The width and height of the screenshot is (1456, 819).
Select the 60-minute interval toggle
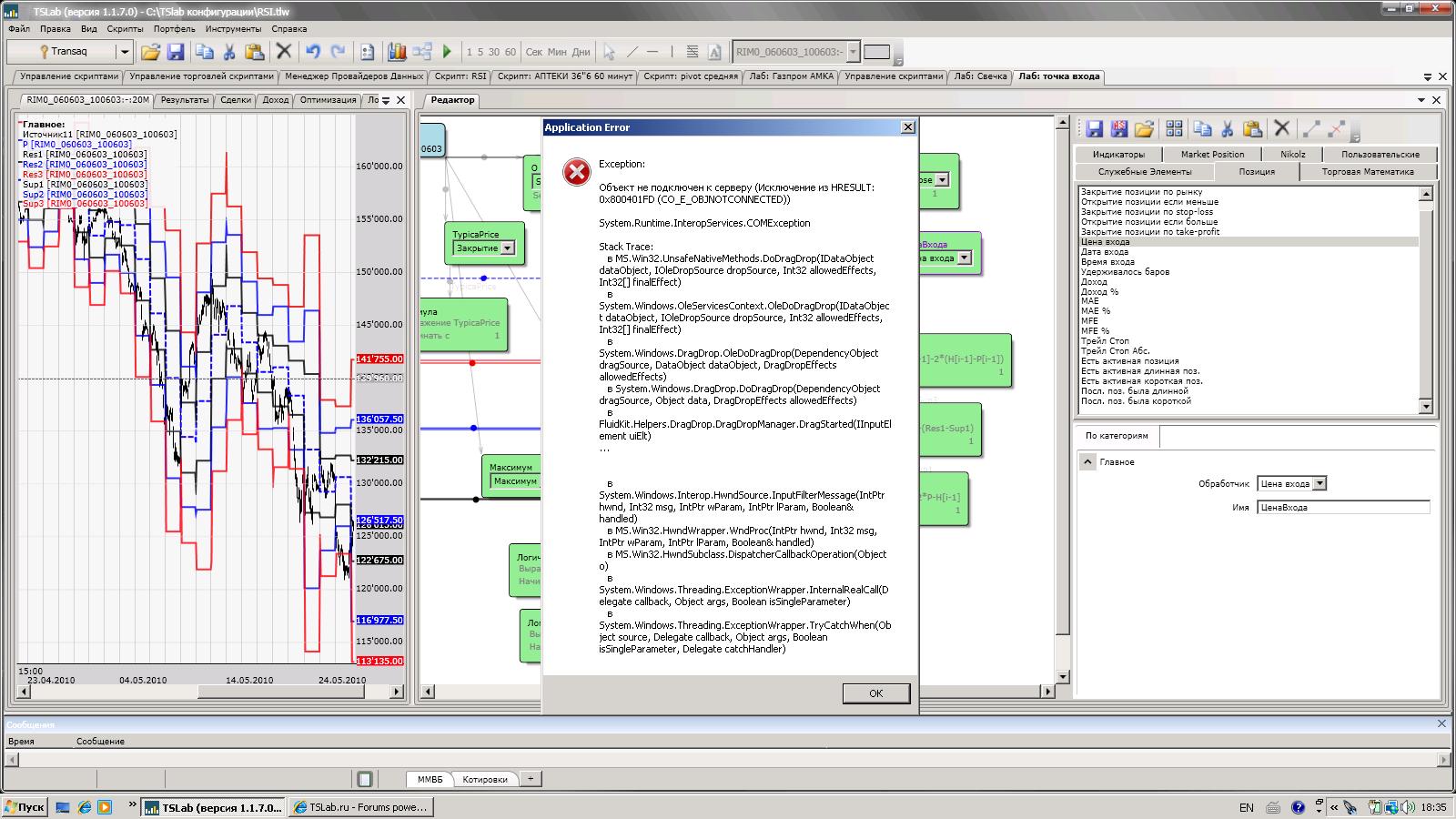tap(511, 52)
